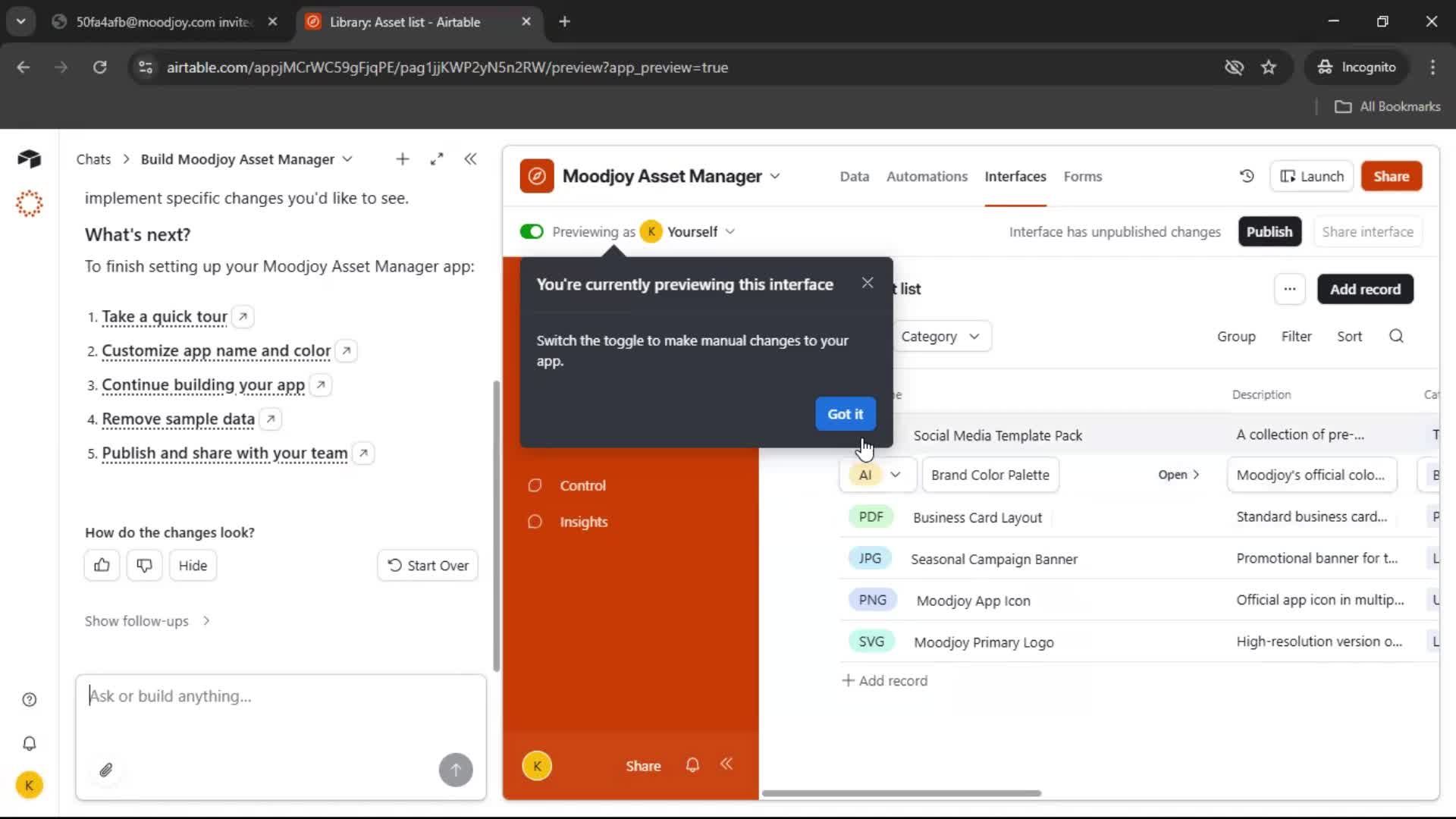1456x819 pixels.
Task: Open the Group option
Action: tap(1236, 336)
